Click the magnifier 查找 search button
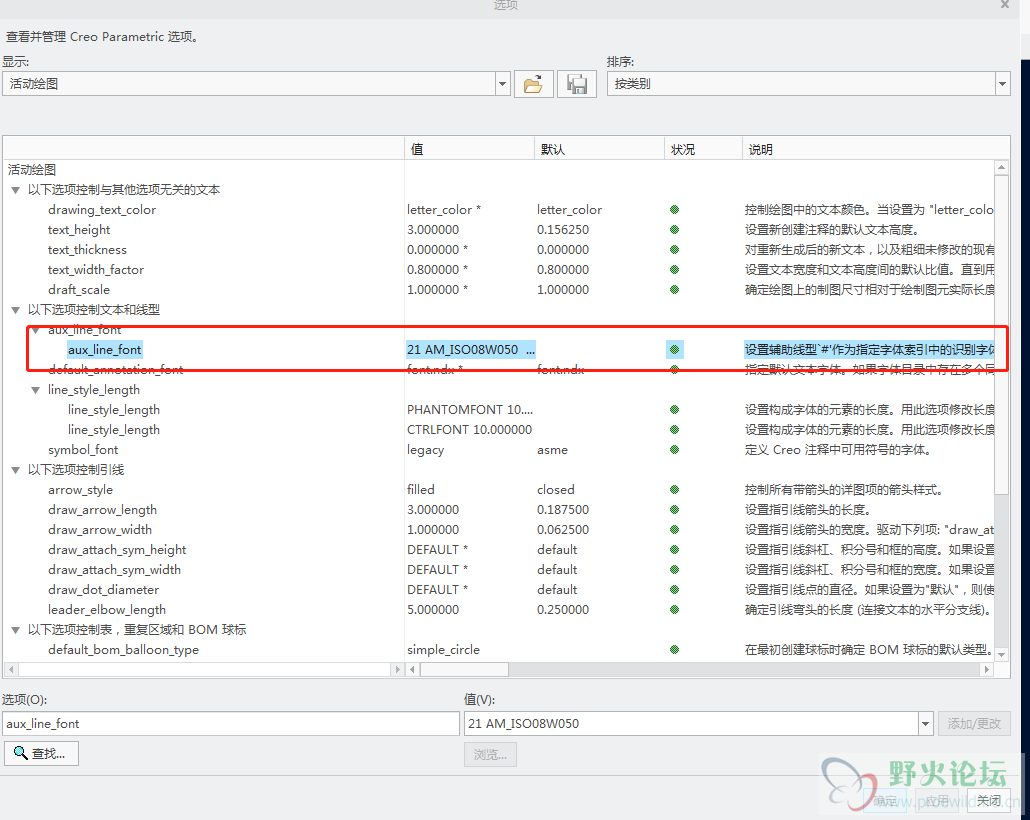 pos(41,753)
